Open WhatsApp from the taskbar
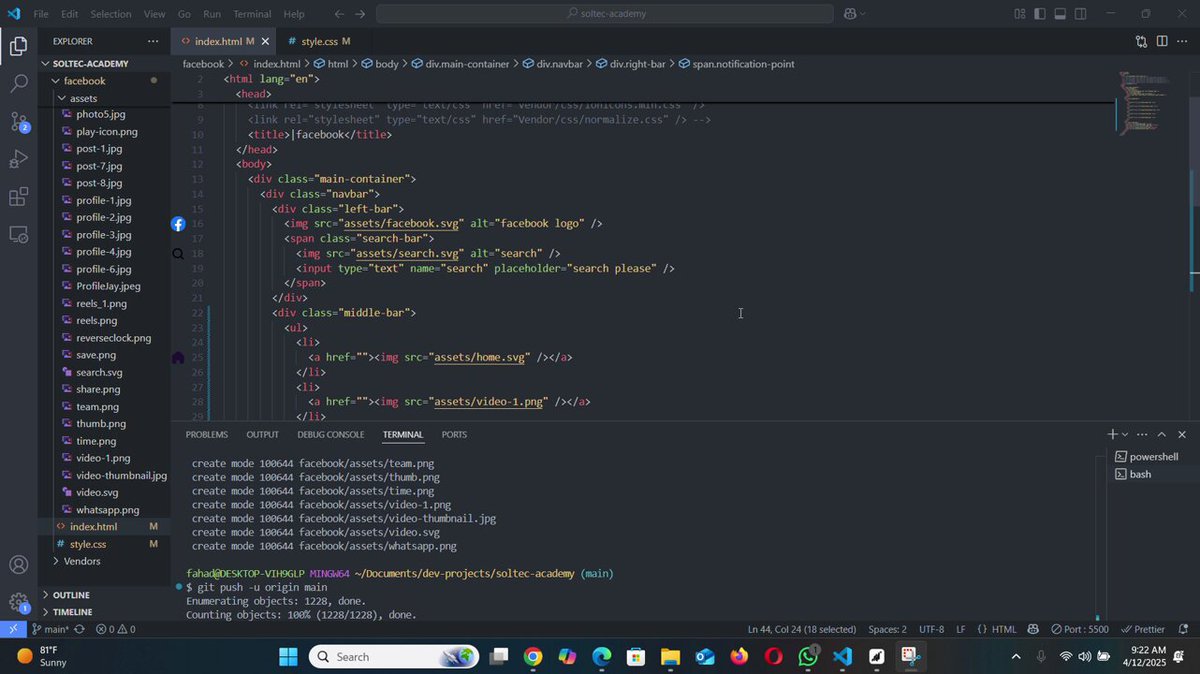This screenshot has width=1200, height=674. pos(808,657)
